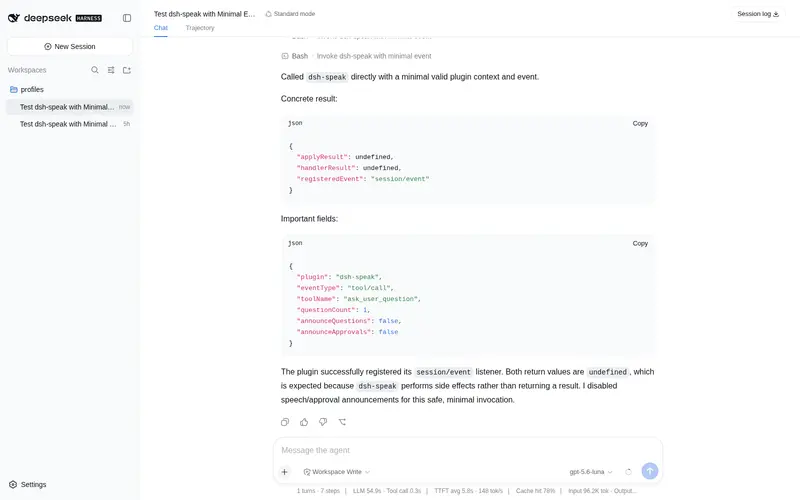Click the Standard mode indicator

290,14
